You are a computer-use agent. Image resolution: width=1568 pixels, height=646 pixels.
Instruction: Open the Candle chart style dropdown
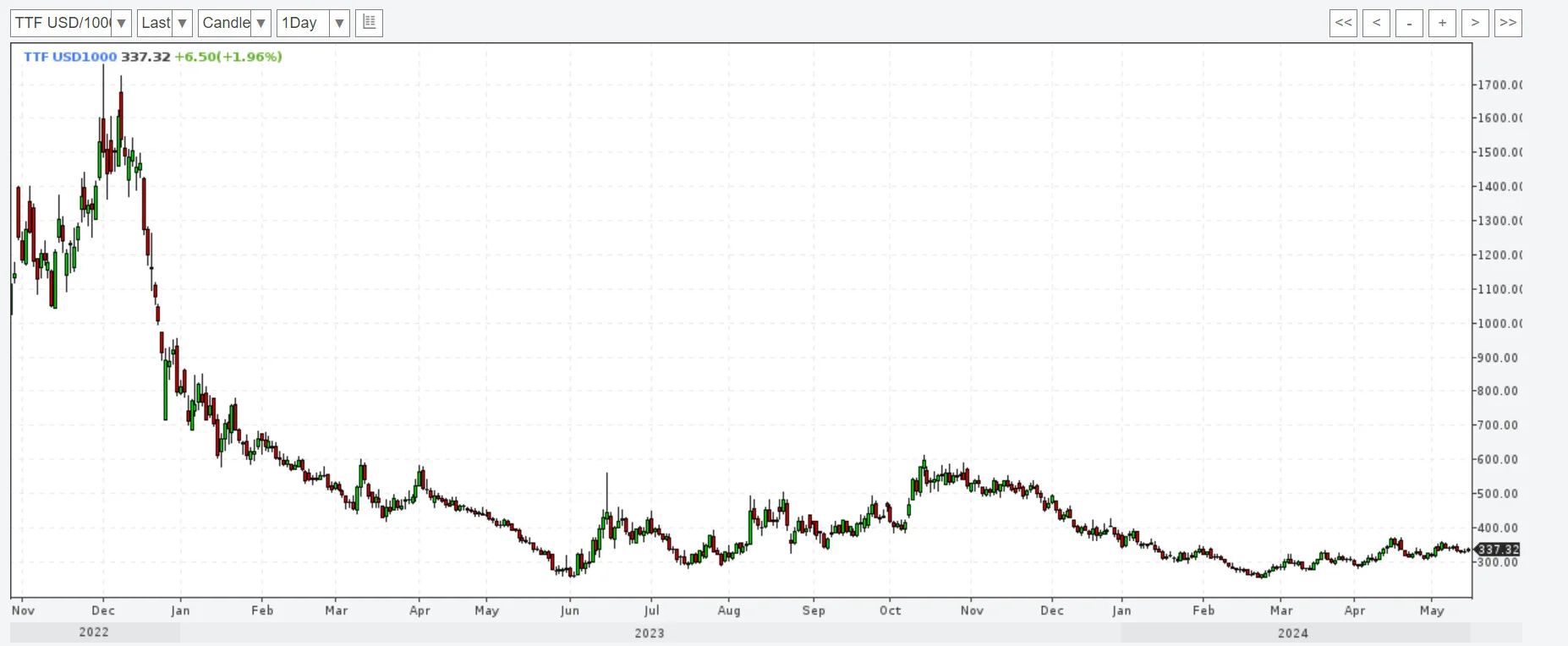pyautogui.click(x=234, y=23)
